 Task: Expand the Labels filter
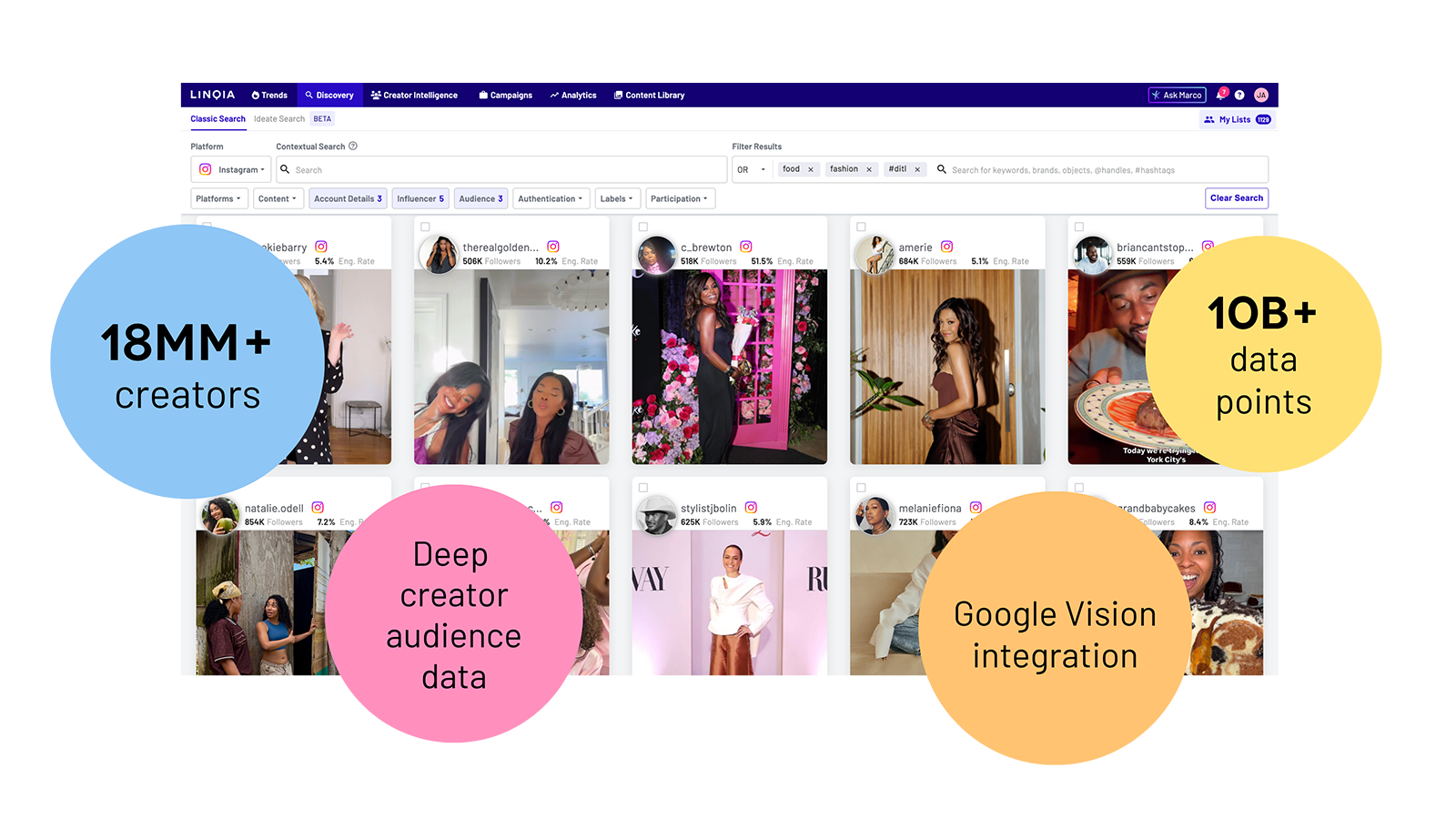tap(618, 198)
